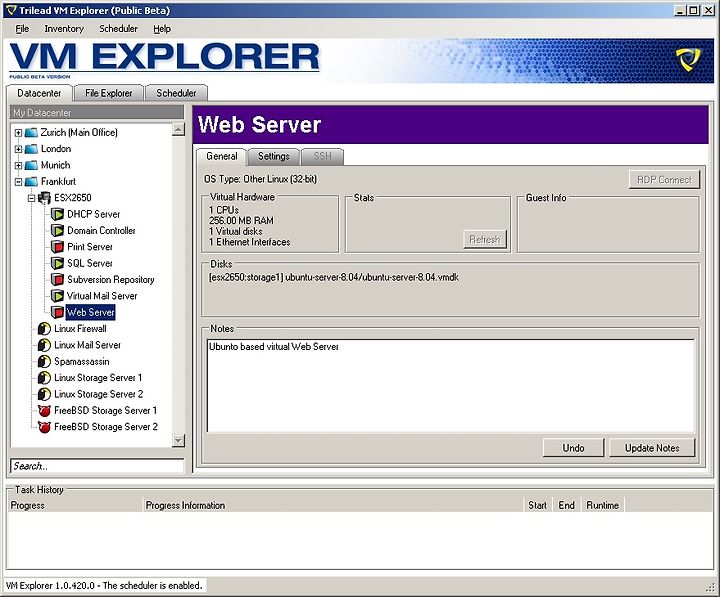This screenshot has width=720, height=597.
Task: Click the daemon icon of FreeBSD Storage Server 1
Action: (44, 411)
